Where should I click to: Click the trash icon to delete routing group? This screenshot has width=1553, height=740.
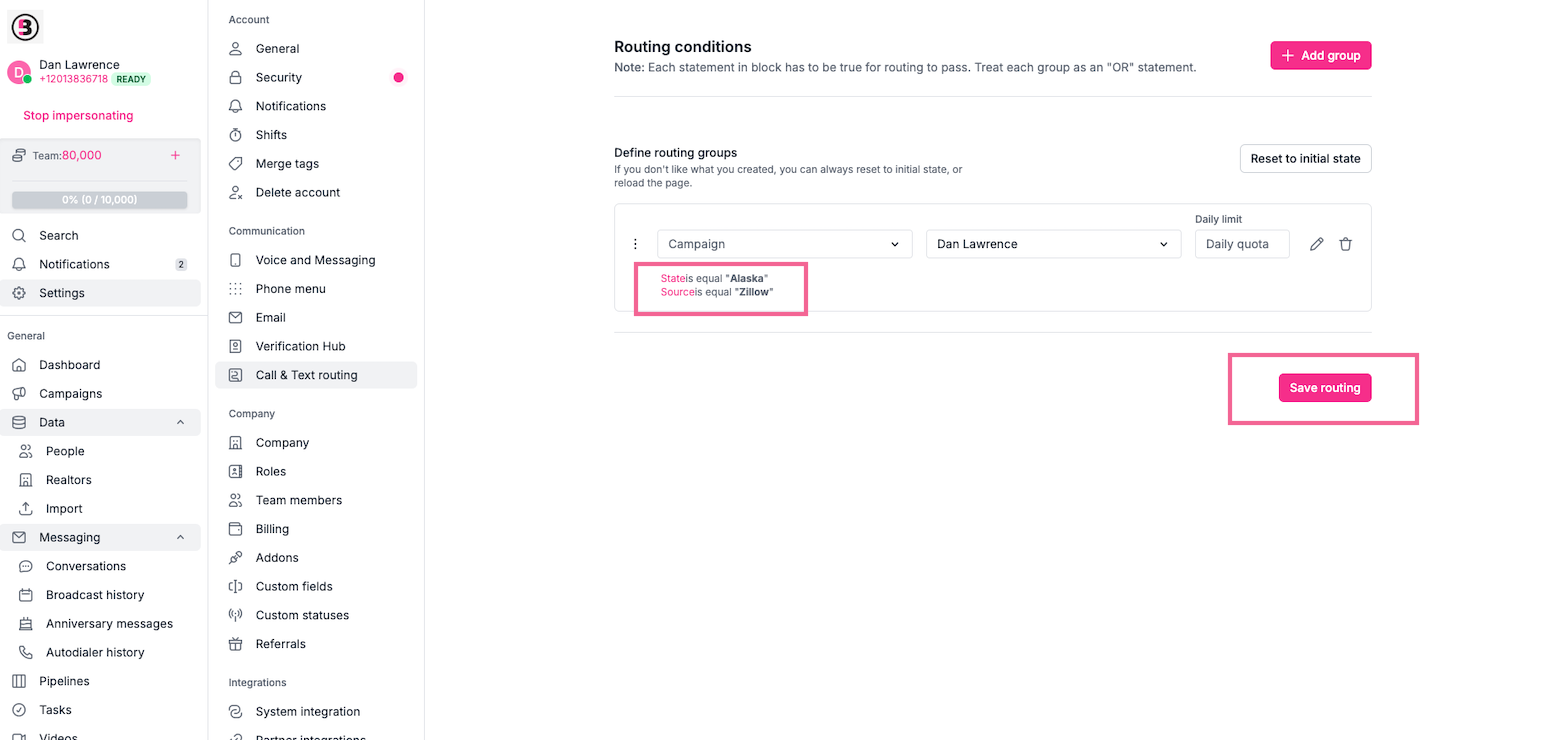point(1345,243)
